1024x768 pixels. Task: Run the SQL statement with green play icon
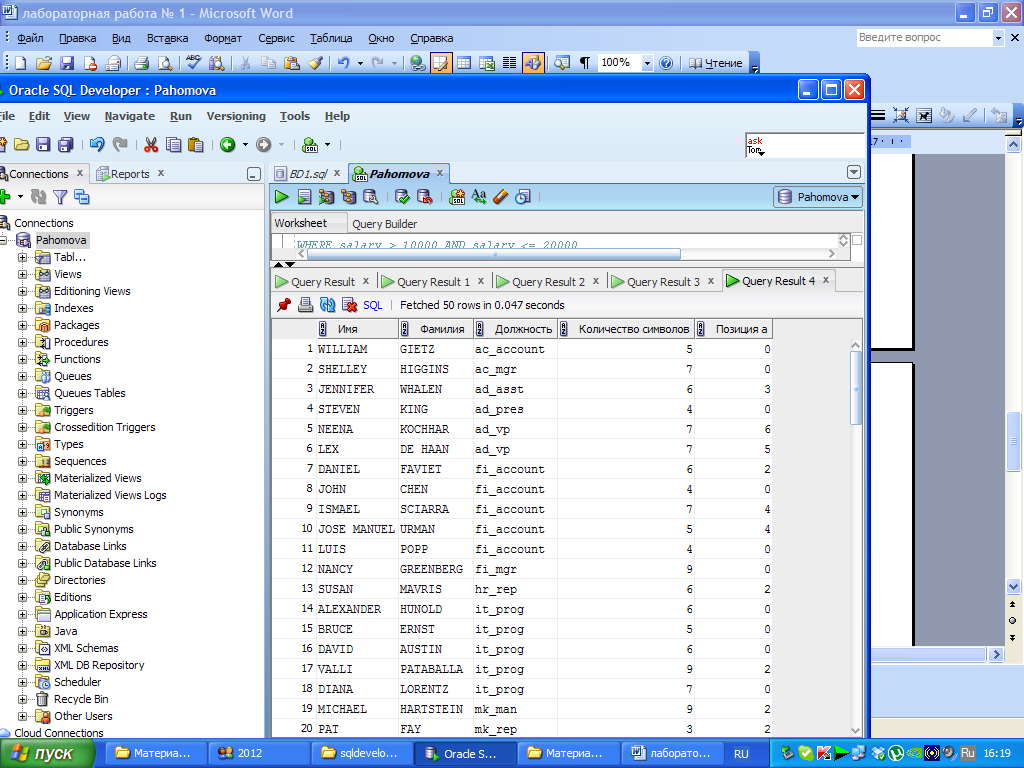(x=281, y=197)
